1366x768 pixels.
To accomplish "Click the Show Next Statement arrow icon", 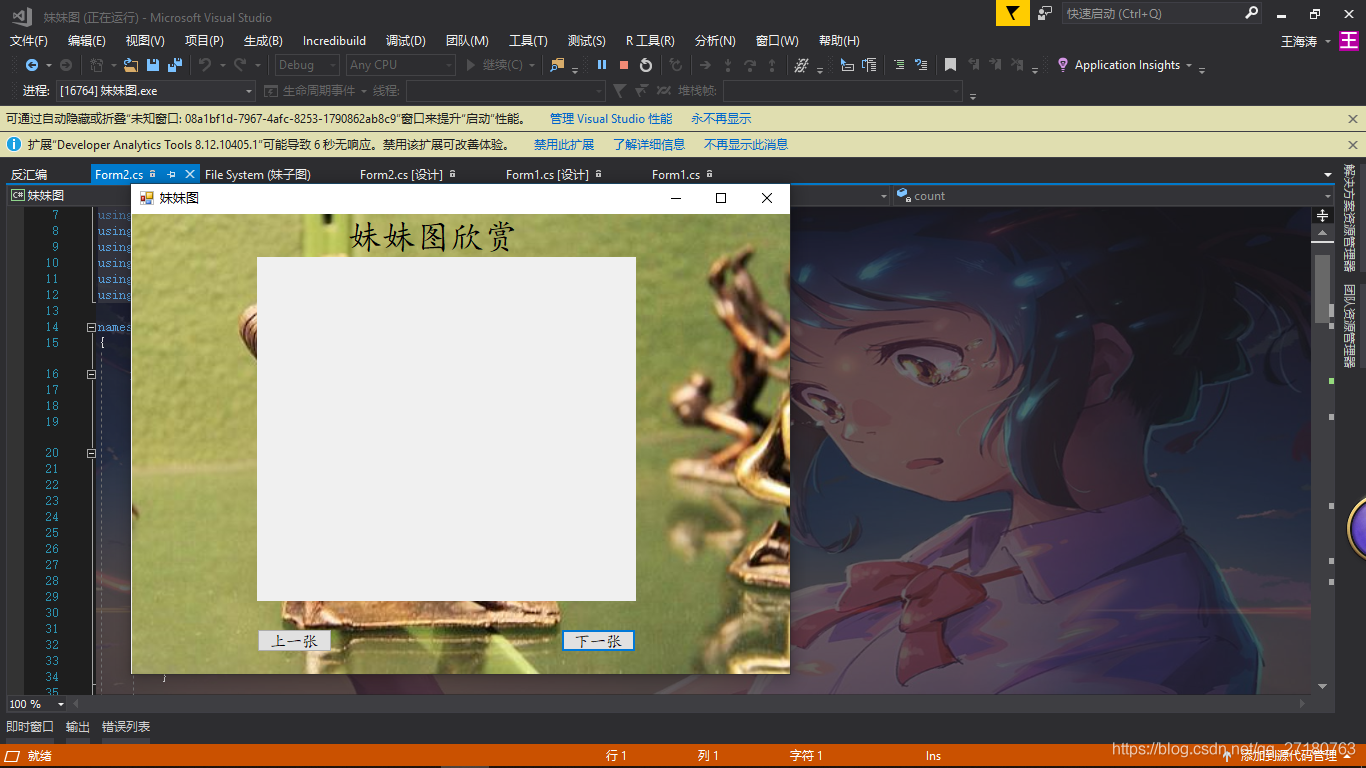I will [705, 65].
